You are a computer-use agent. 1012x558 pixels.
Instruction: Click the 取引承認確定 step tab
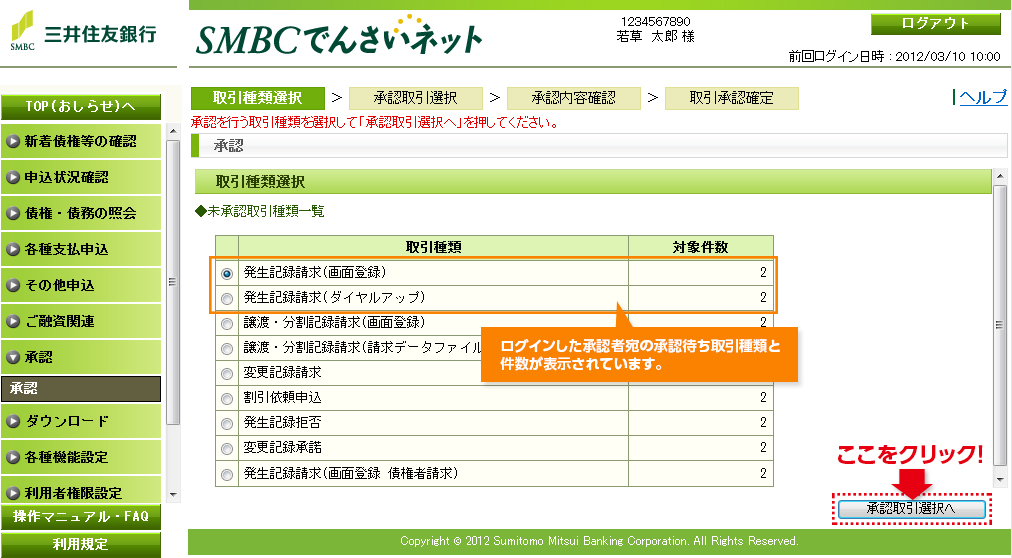(x=732, y=98)
